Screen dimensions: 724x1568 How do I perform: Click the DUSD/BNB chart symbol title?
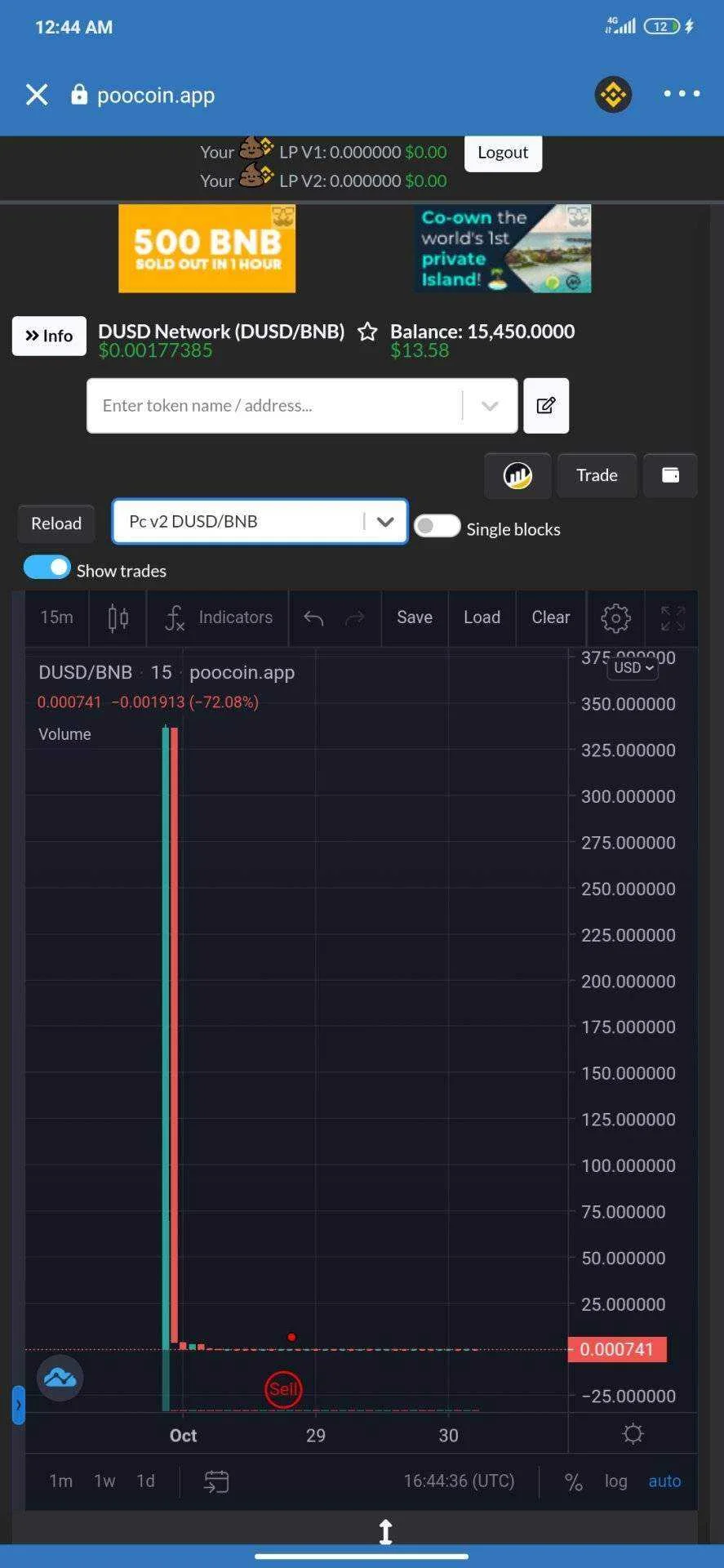point(85,672)
